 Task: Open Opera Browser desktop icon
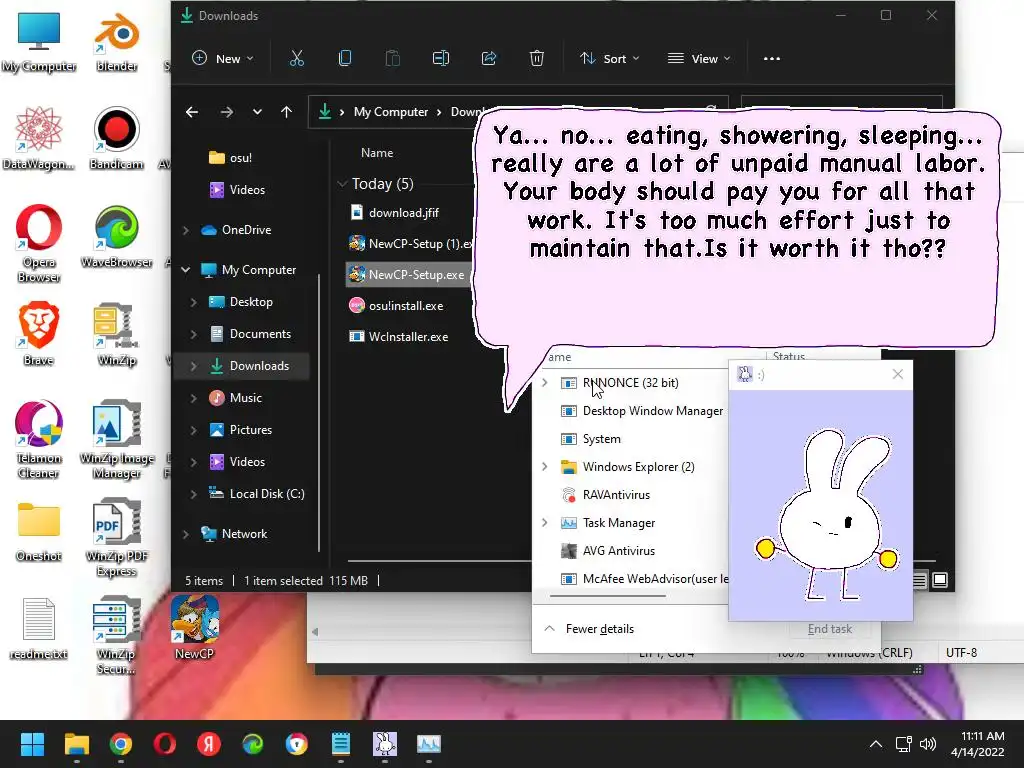pyautogui.click(x=39, y=243)
